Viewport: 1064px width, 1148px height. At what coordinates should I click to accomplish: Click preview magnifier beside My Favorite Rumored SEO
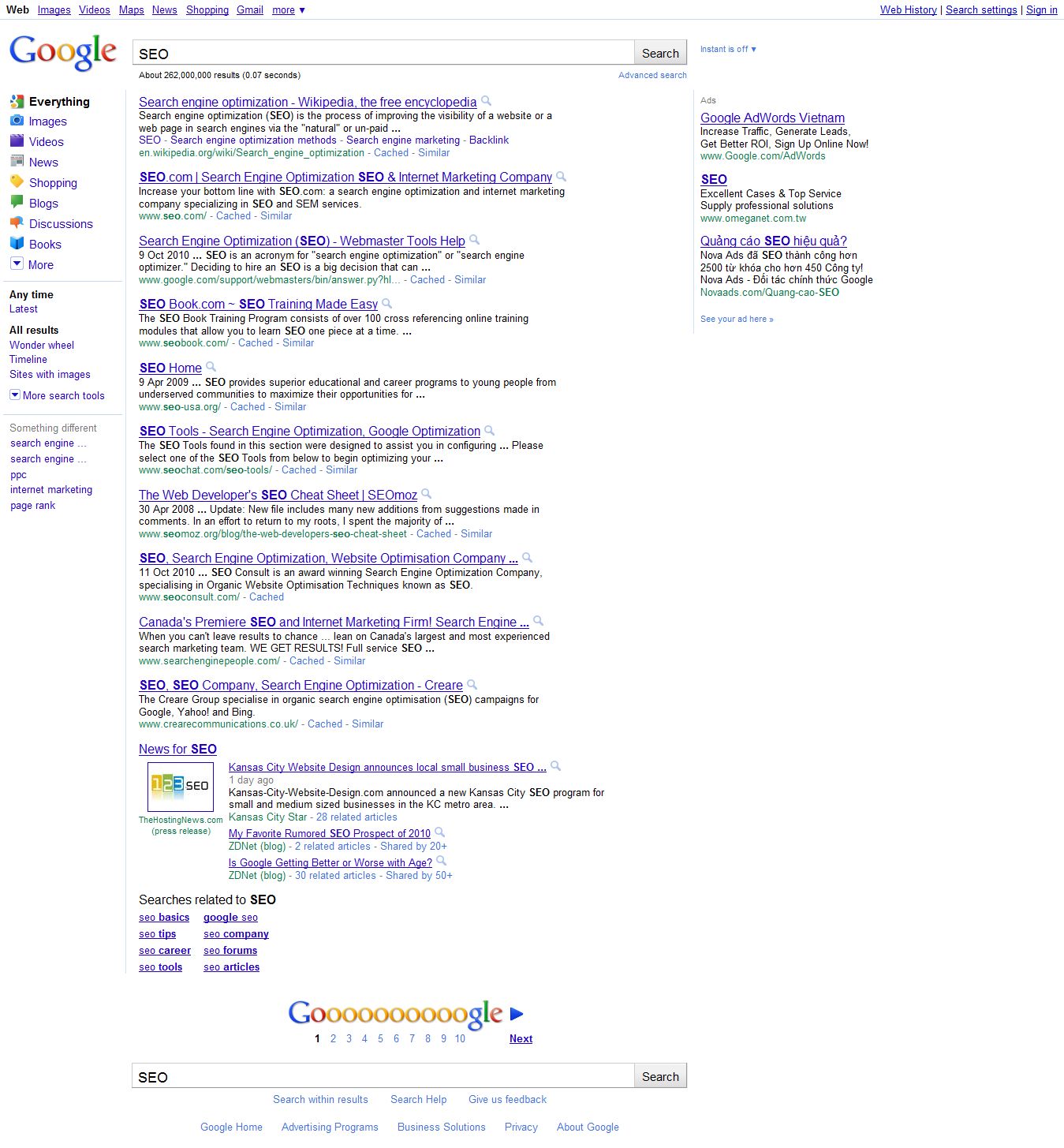click(x=440, y=832)
